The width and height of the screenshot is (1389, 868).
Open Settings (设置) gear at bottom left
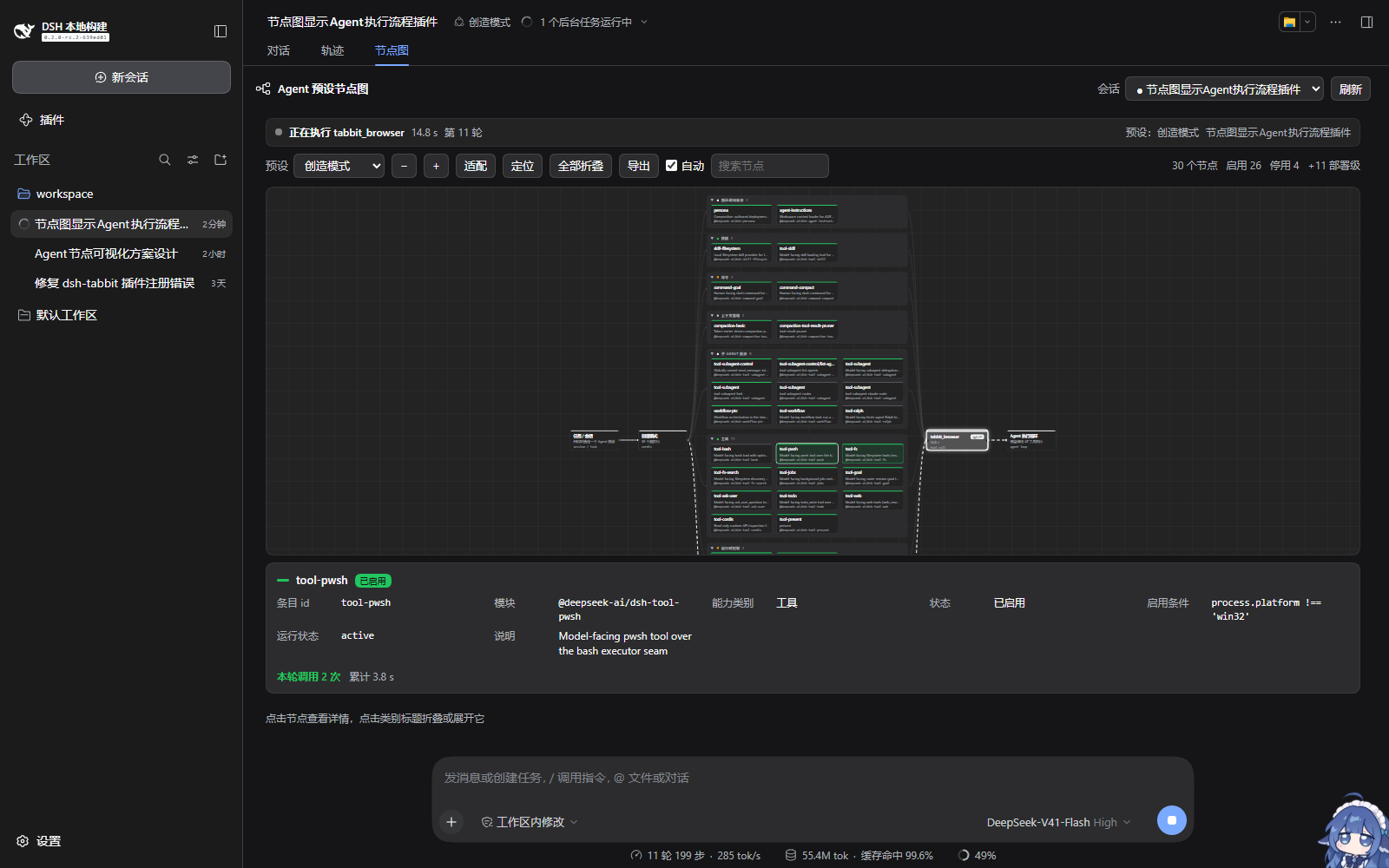39,841
